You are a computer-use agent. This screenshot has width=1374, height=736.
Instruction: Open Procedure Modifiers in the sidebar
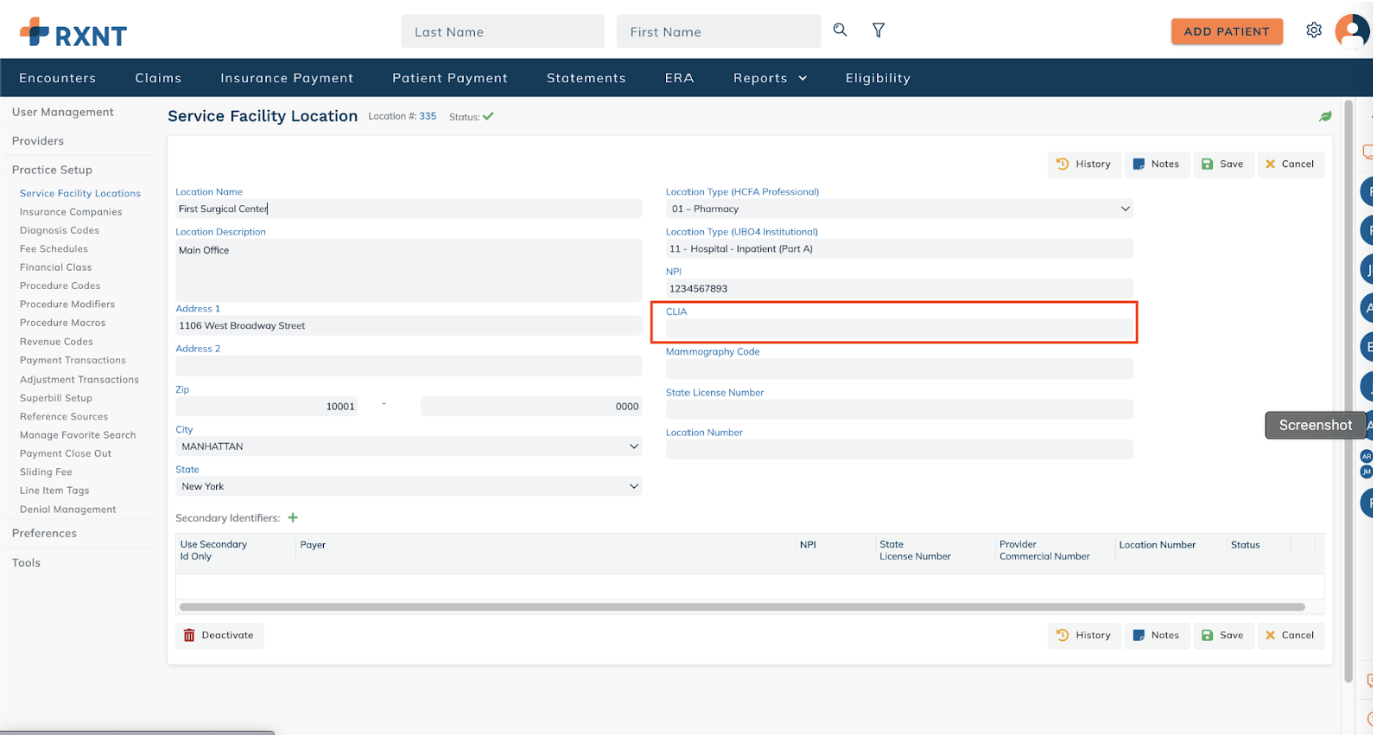pos(67,304)
